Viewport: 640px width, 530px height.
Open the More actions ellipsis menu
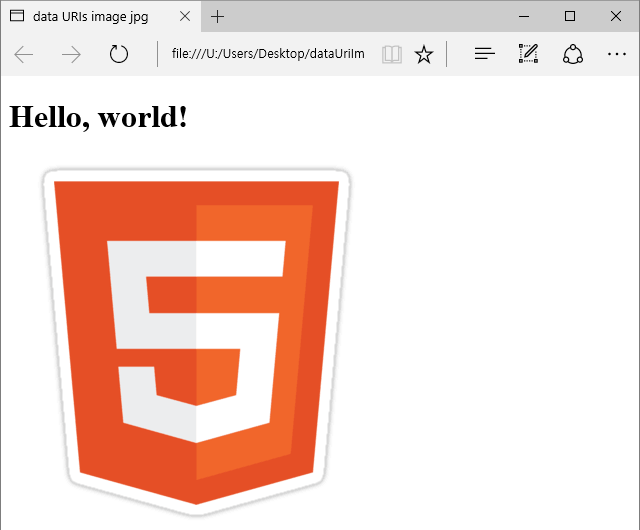tap(617, 54)
